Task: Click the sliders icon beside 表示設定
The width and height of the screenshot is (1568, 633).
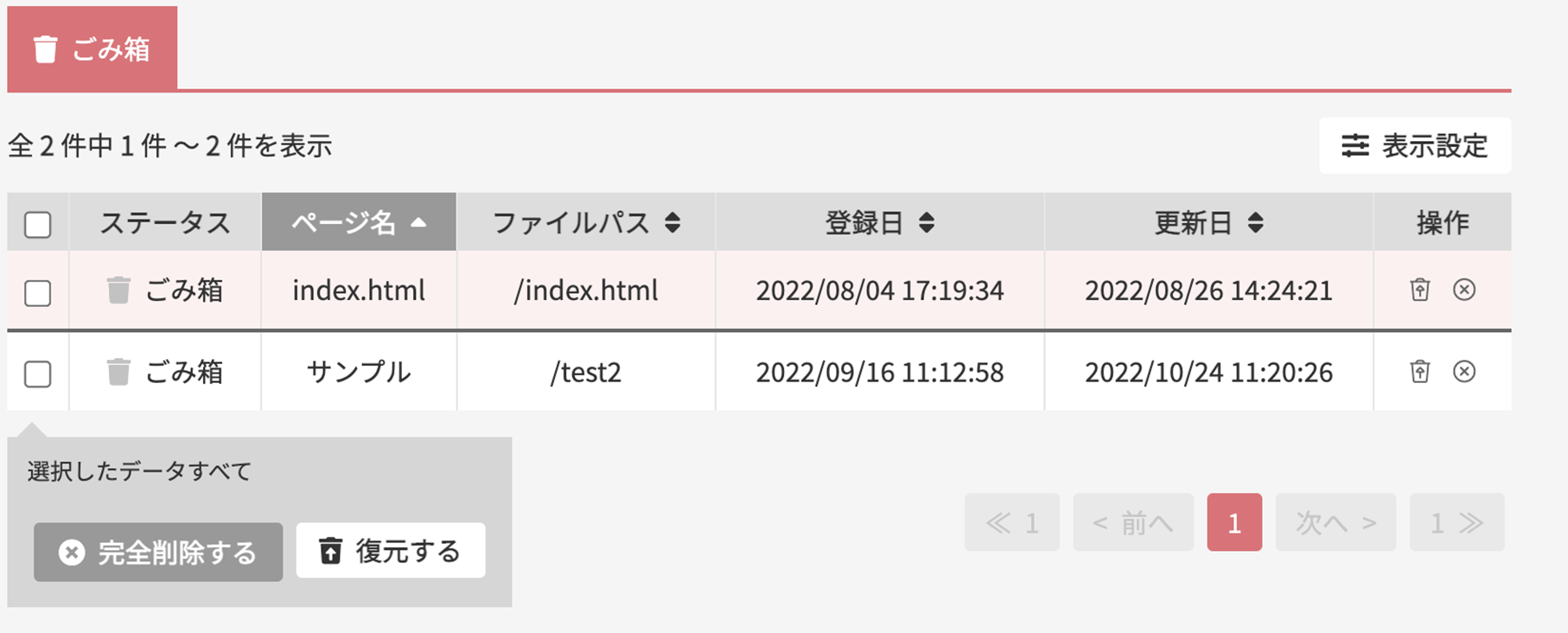Action: point(1354,145)
